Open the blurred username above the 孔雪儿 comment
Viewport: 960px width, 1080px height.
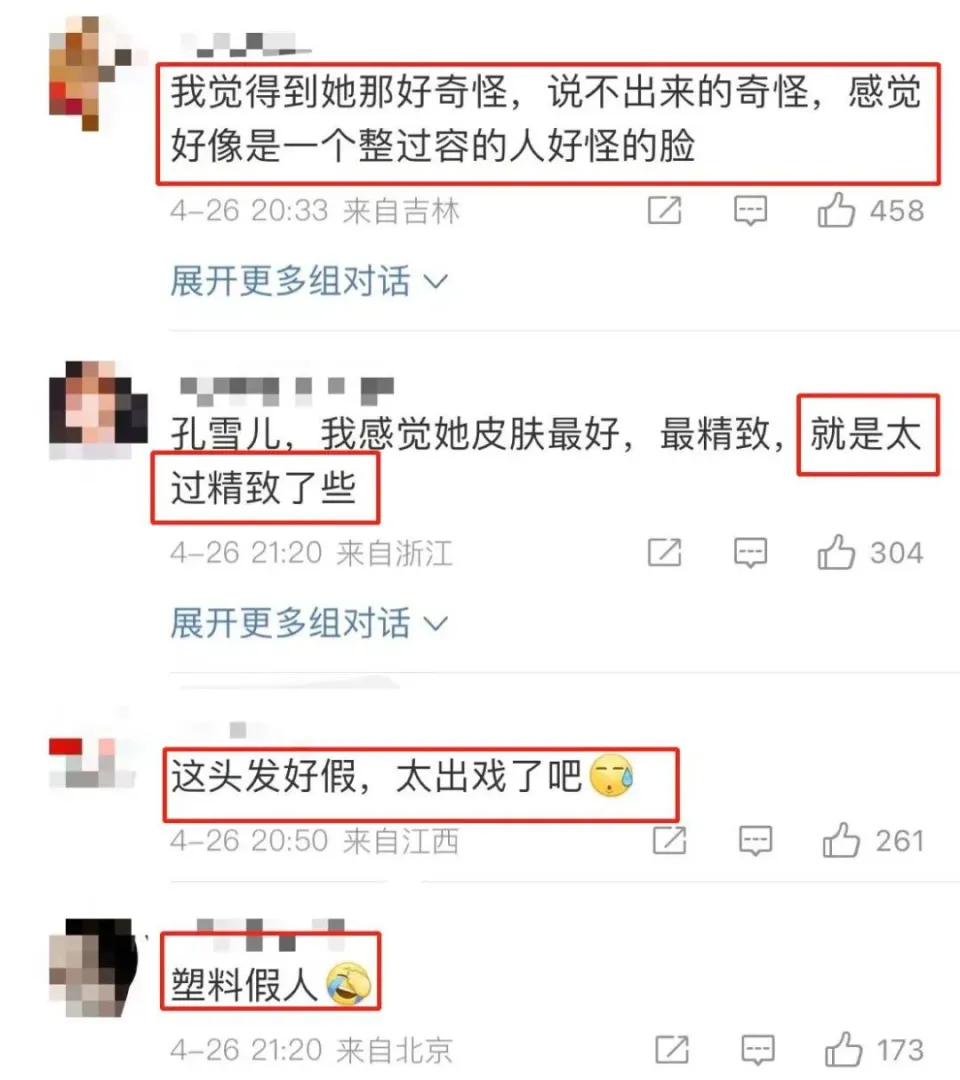pyautogui.click(x=286, y=390)
